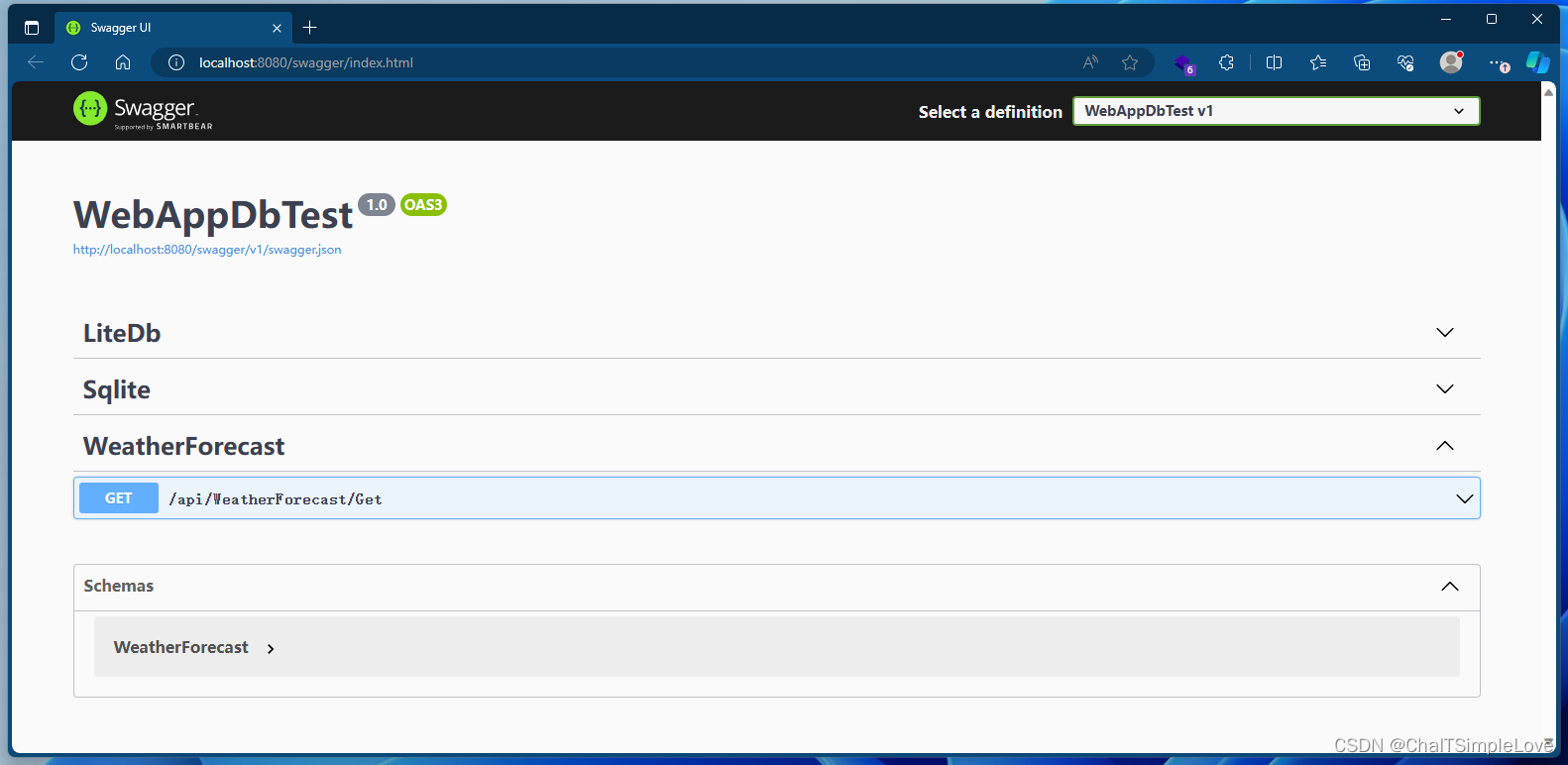This screenshot has width=1568, height=765.
Task: Expand the WeatherForecast schema model arrow
Action: [271, 649]
